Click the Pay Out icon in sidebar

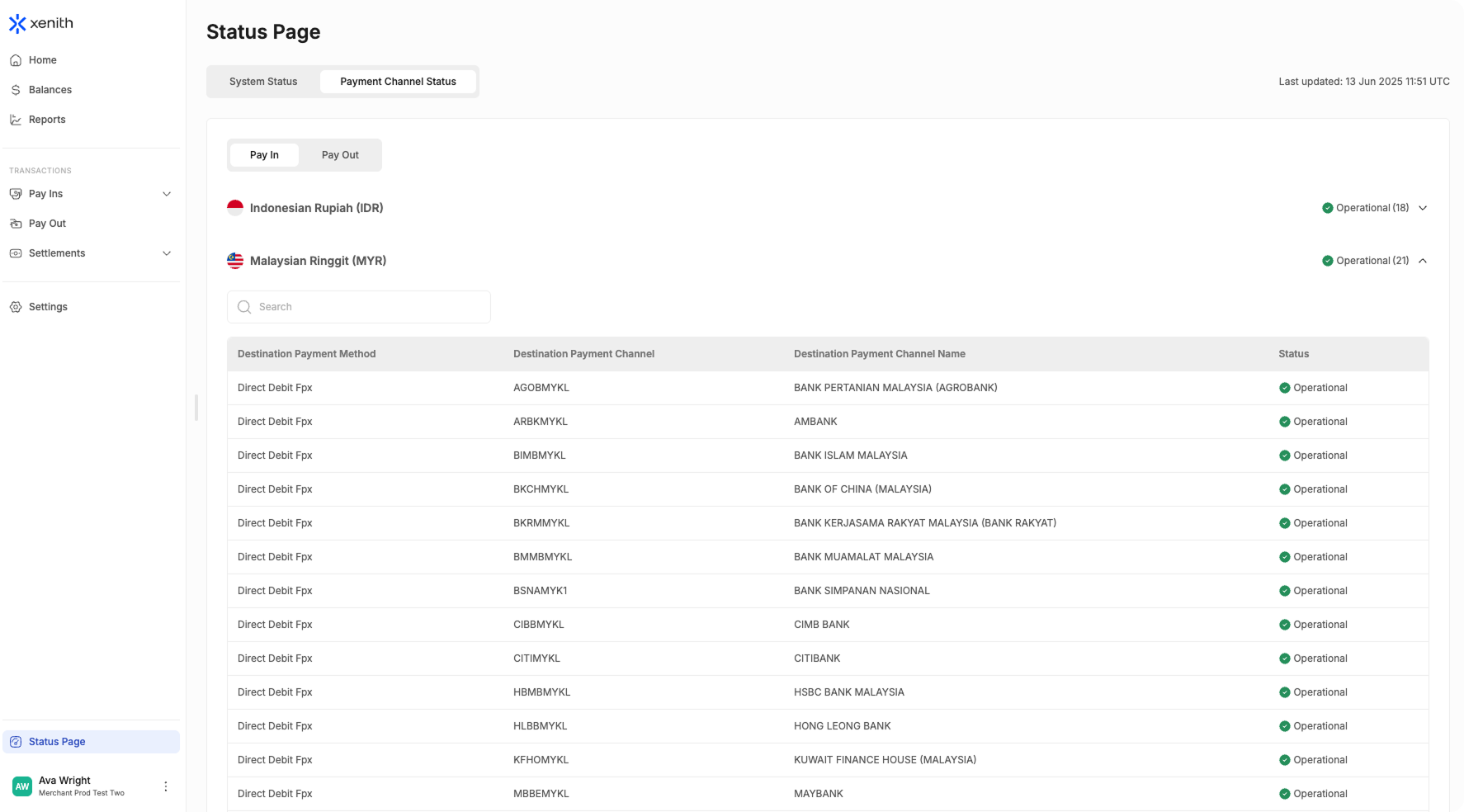click(x=16, y=224)
